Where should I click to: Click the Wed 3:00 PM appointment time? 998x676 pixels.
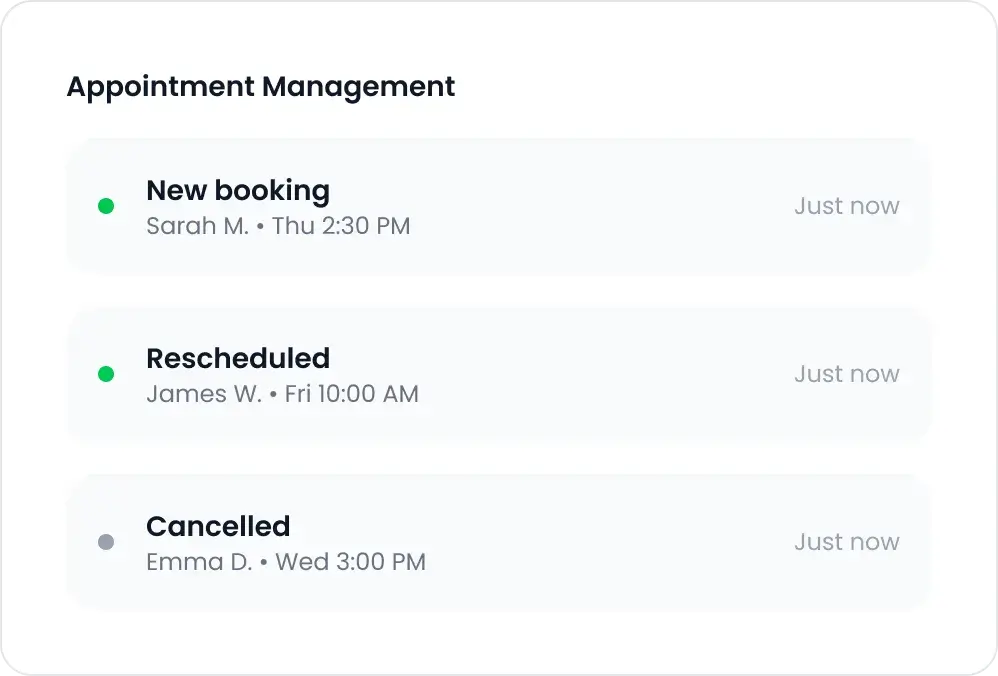tap(350, 562)
